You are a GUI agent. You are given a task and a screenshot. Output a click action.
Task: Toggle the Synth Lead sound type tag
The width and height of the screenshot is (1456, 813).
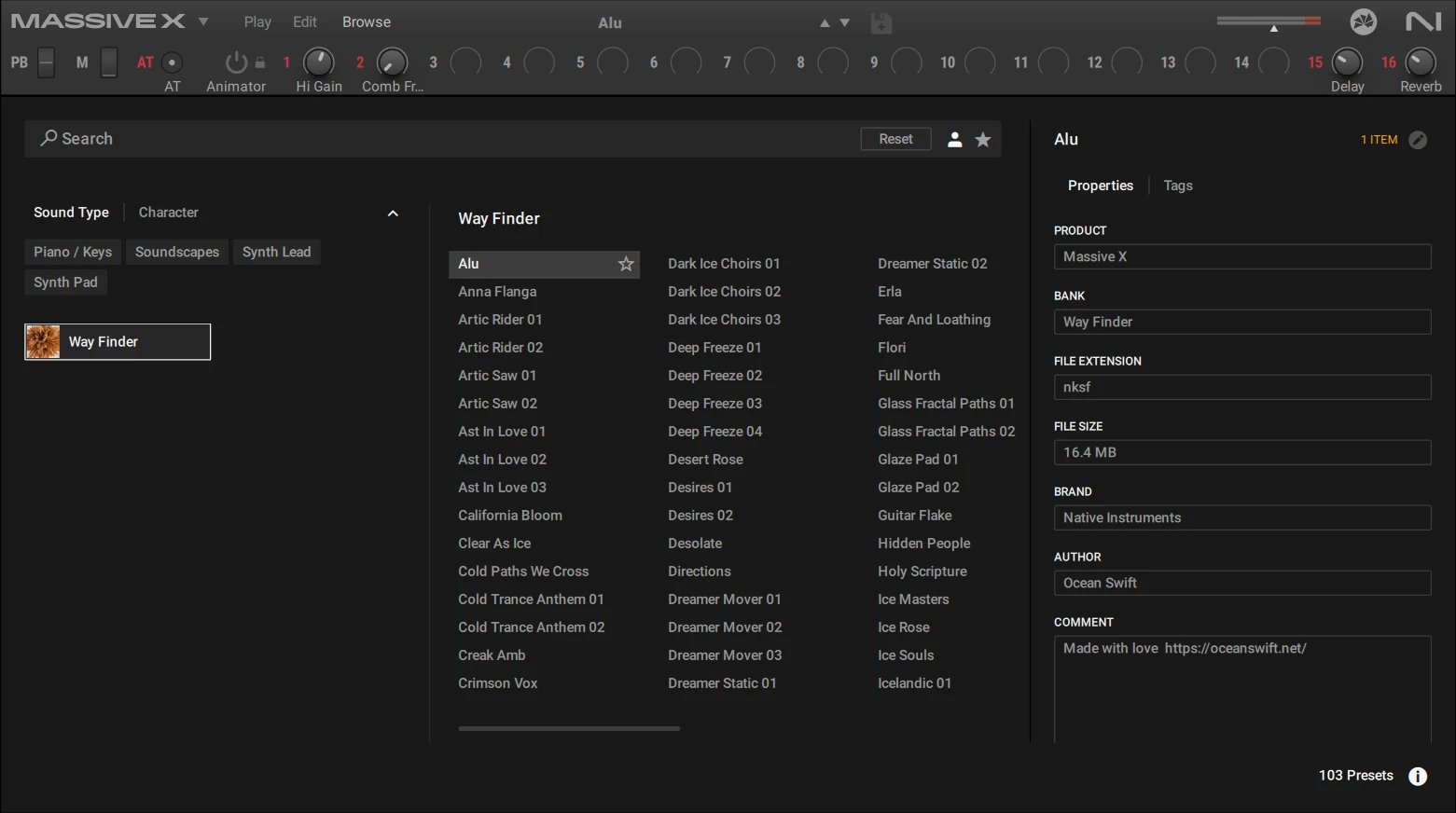276,252
